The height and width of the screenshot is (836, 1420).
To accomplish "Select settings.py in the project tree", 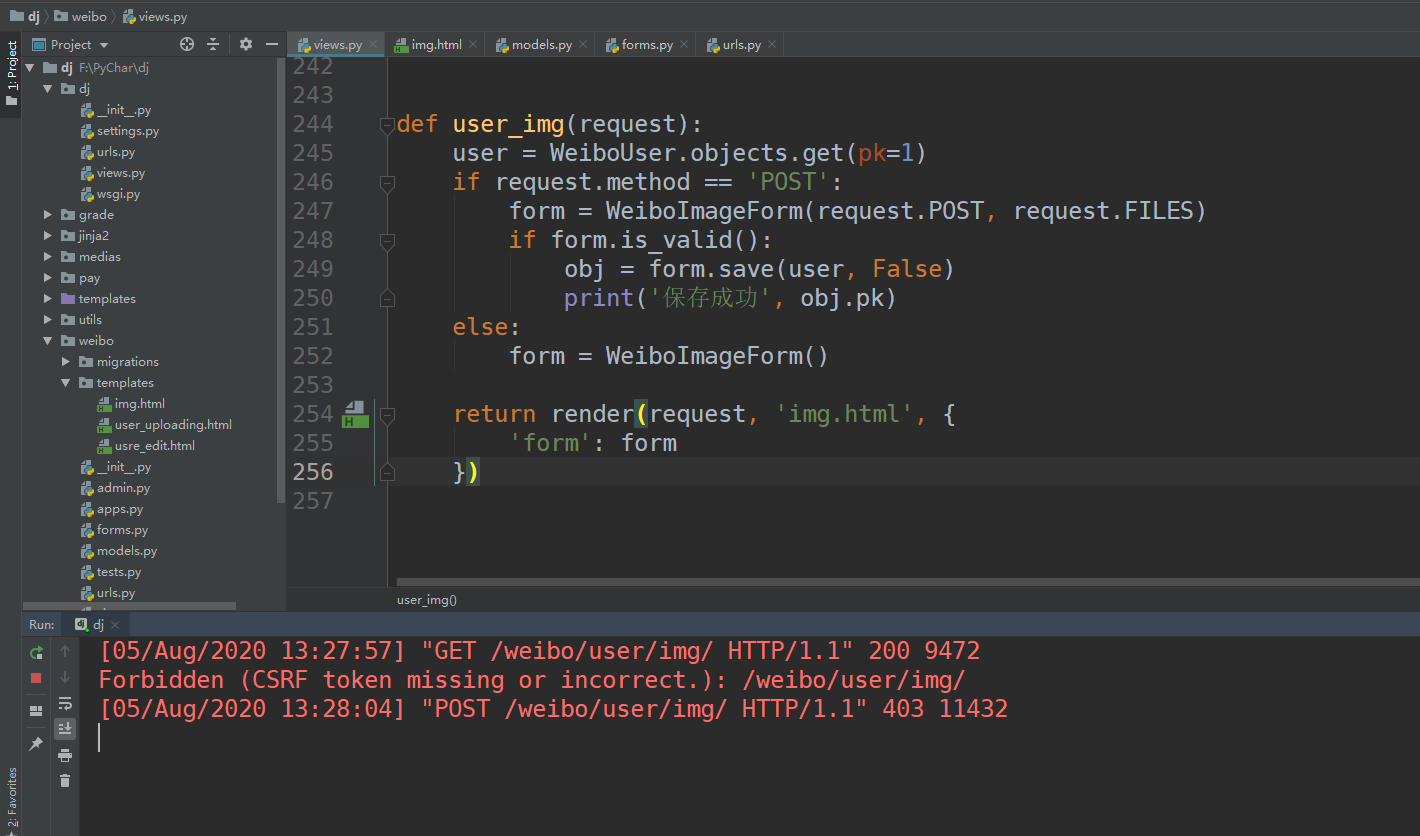I will click(x=128, y=131).
